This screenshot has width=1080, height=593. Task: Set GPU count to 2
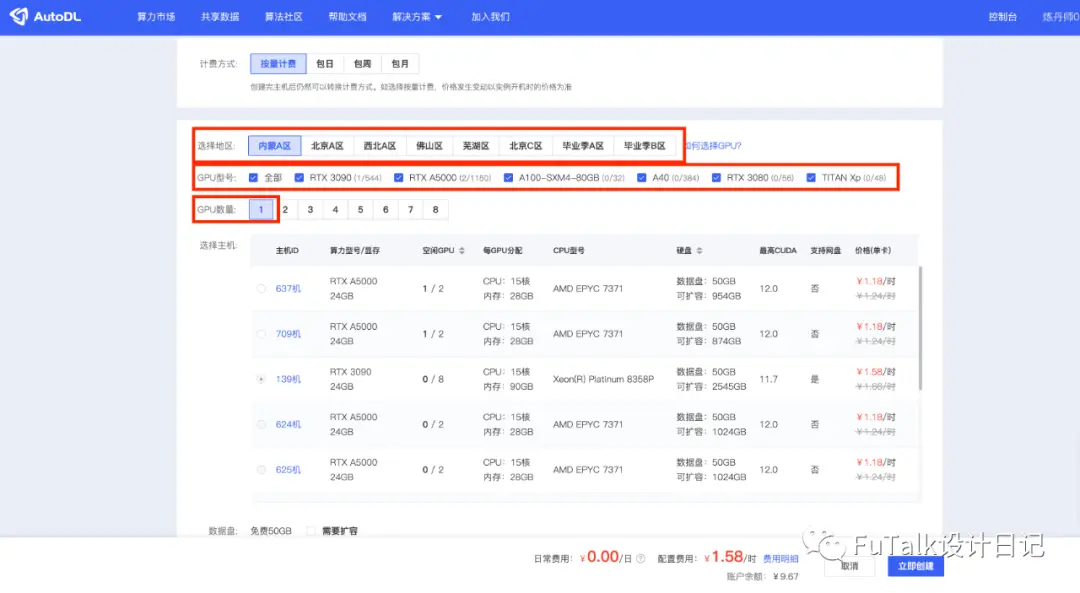pos(285,209)
